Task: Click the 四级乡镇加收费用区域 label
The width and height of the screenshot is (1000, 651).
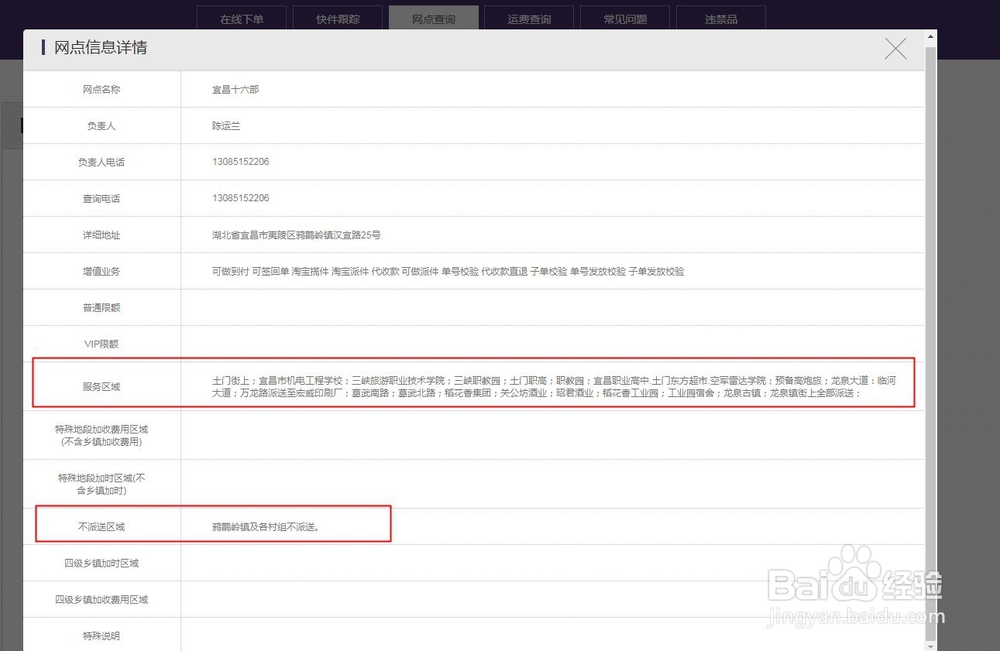Action: (x=101, y=599)
